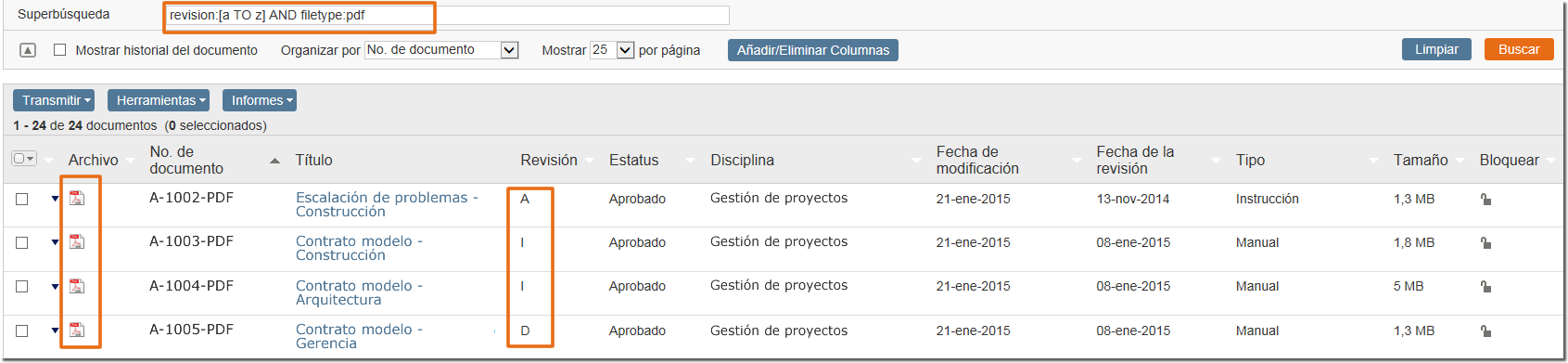Open PDF file icon for A-1002-PDF
Image resolution: width=1568 pixels, height=363 pixels.
coord(77,198)
